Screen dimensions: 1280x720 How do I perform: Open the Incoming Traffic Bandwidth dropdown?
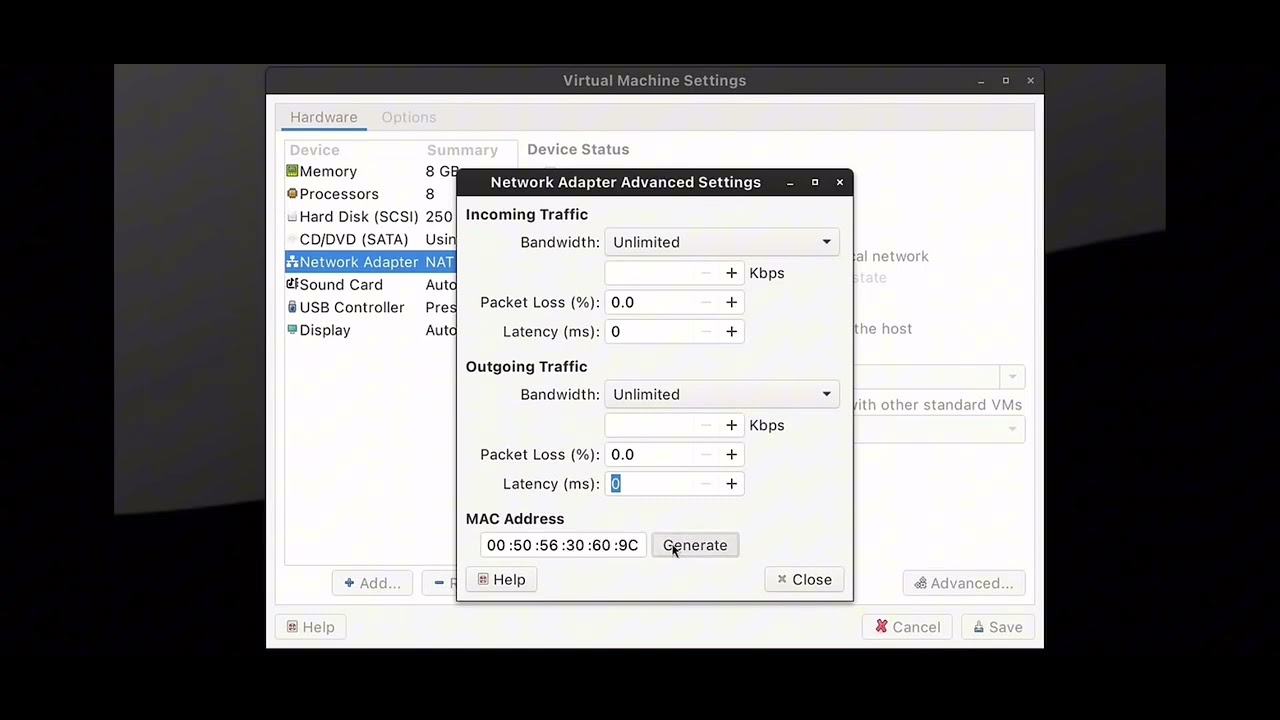tap(722, 242)
